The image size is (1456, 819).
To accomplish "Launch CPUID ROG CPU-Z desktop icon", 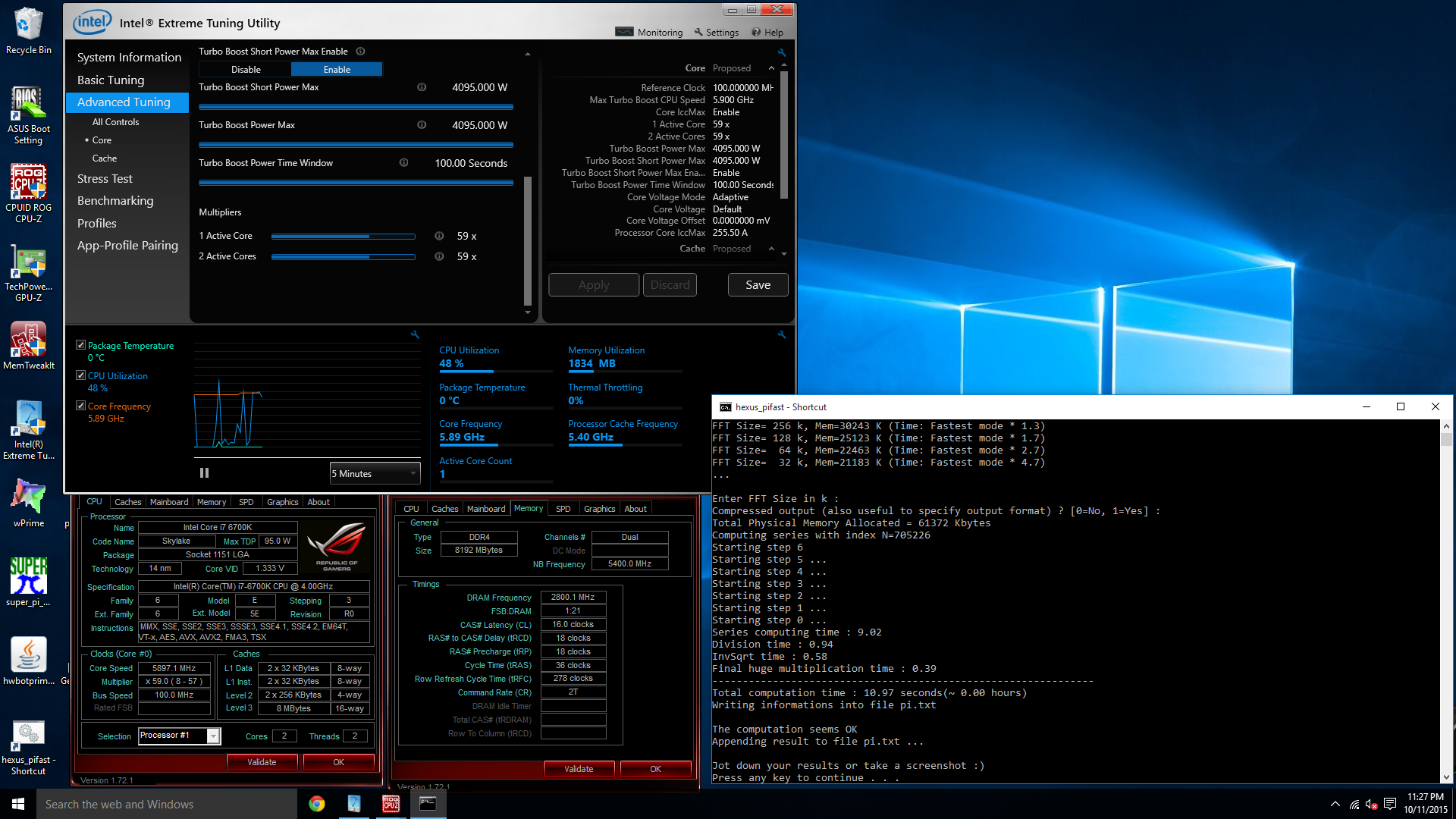I will 28,193.
